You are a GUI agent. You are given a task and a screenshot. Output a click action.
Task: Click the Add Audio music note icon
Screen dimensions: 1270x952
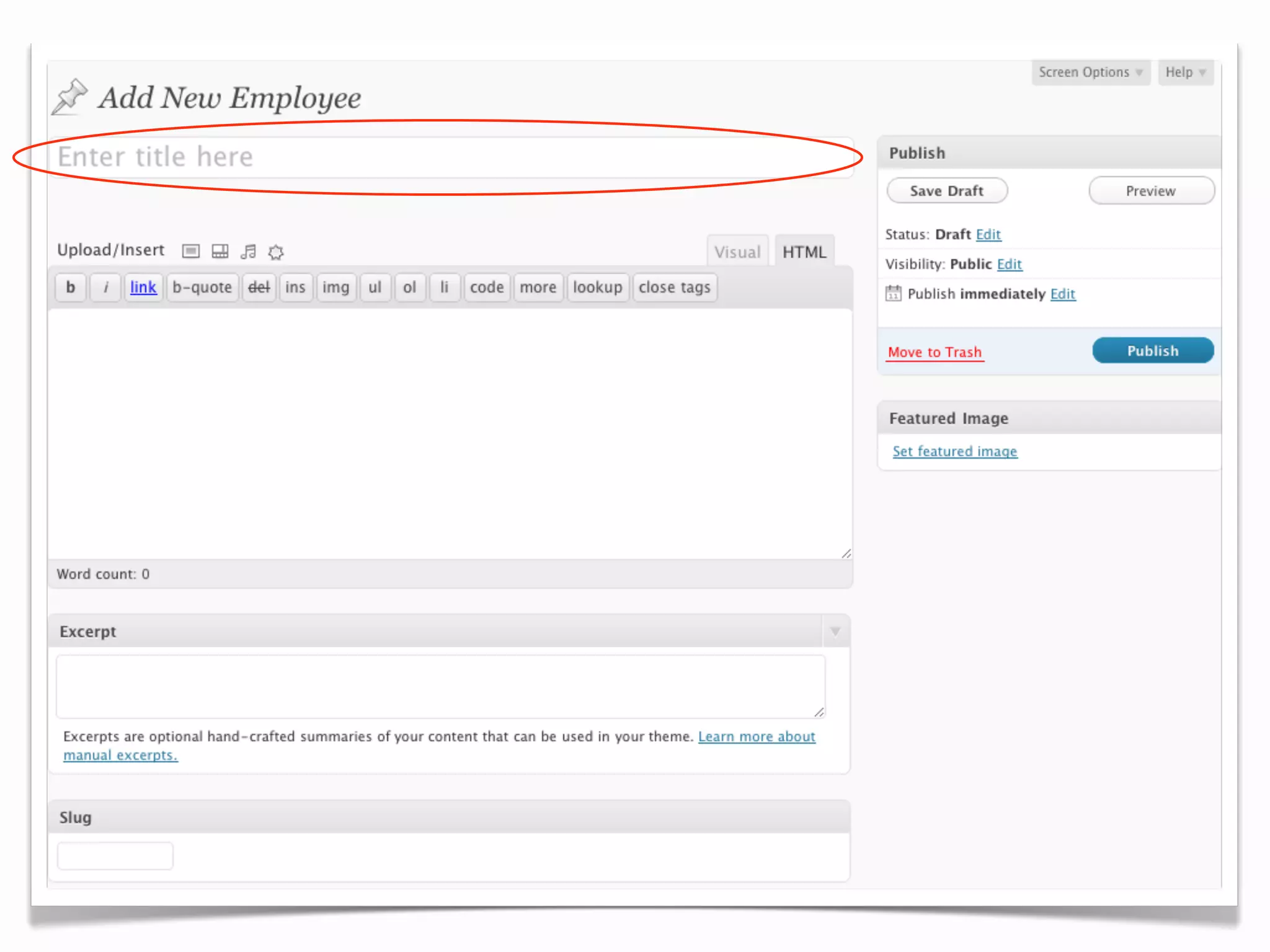click(x=248, y=251)
